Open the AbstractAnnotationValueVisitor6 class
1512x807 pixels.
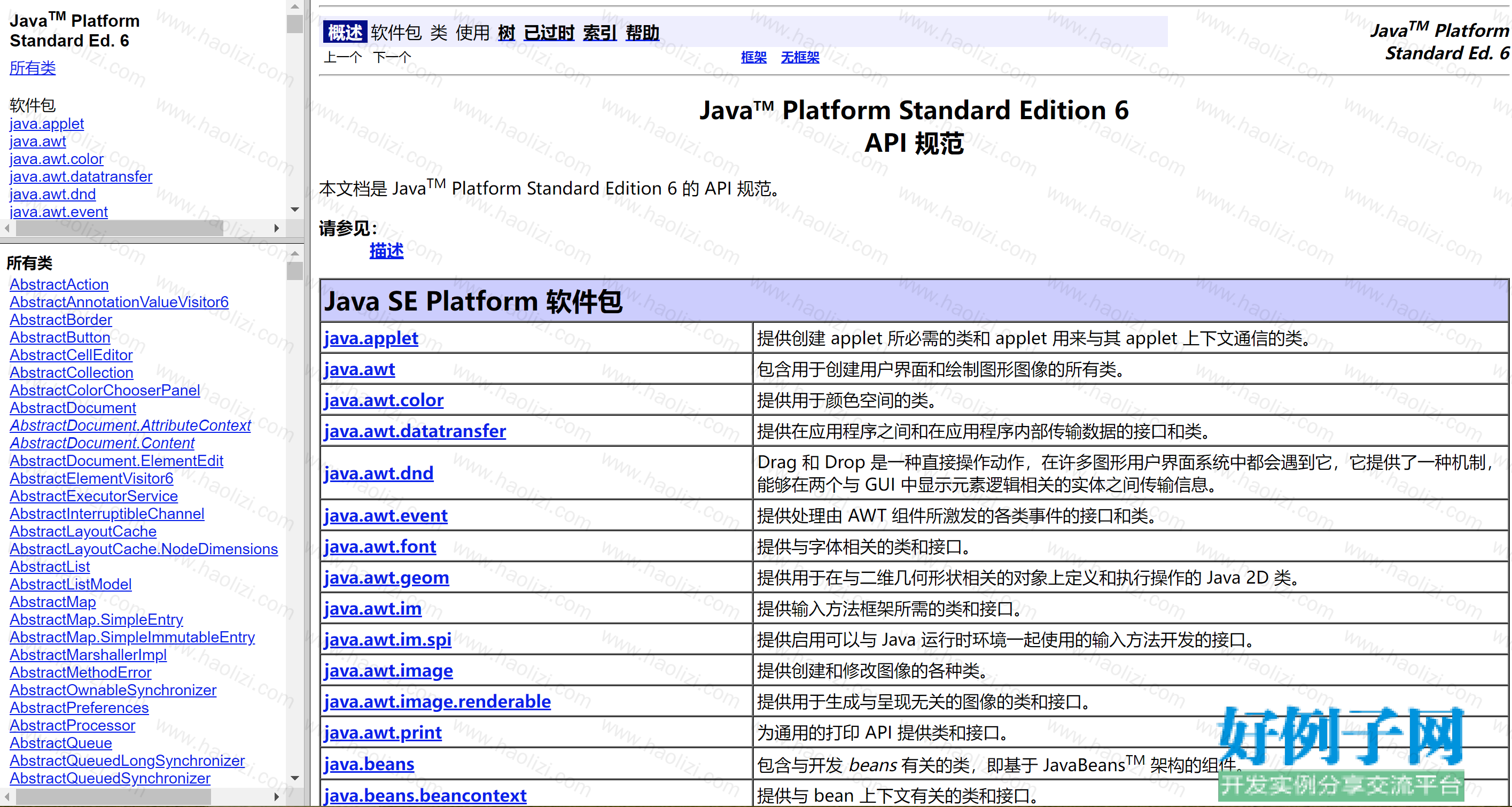[x=119, y=302]
